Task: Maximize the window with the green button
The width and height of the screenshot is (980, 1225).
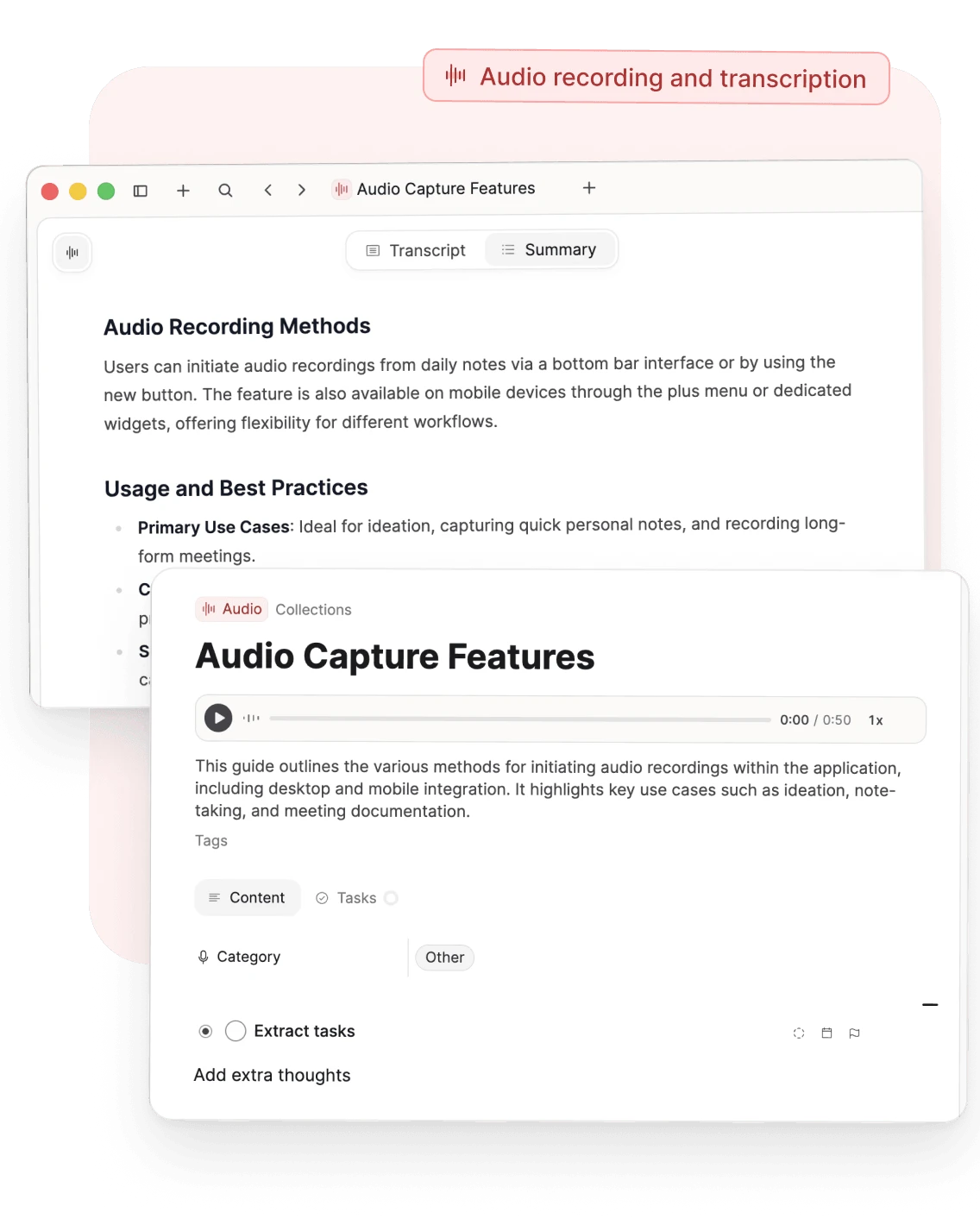Action: pos(106,191)
